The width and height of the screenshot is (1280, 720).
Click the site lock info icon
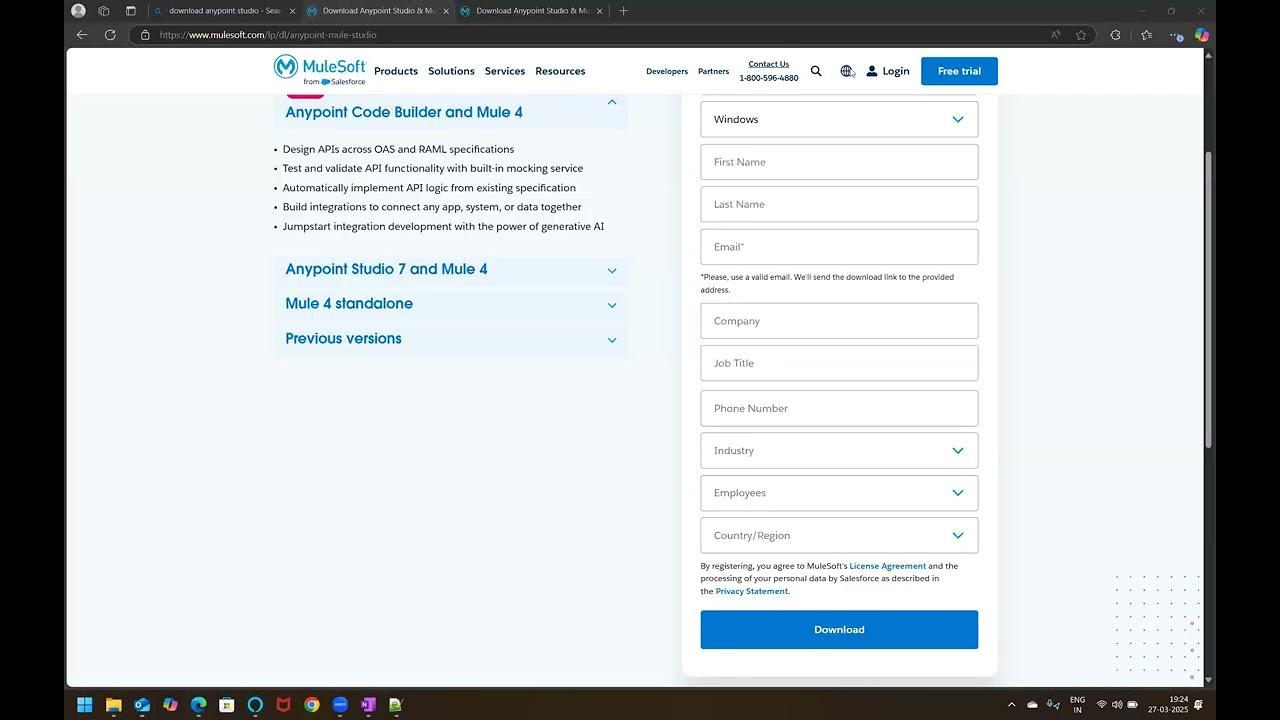pyautogui.click(x=145, y=34)
